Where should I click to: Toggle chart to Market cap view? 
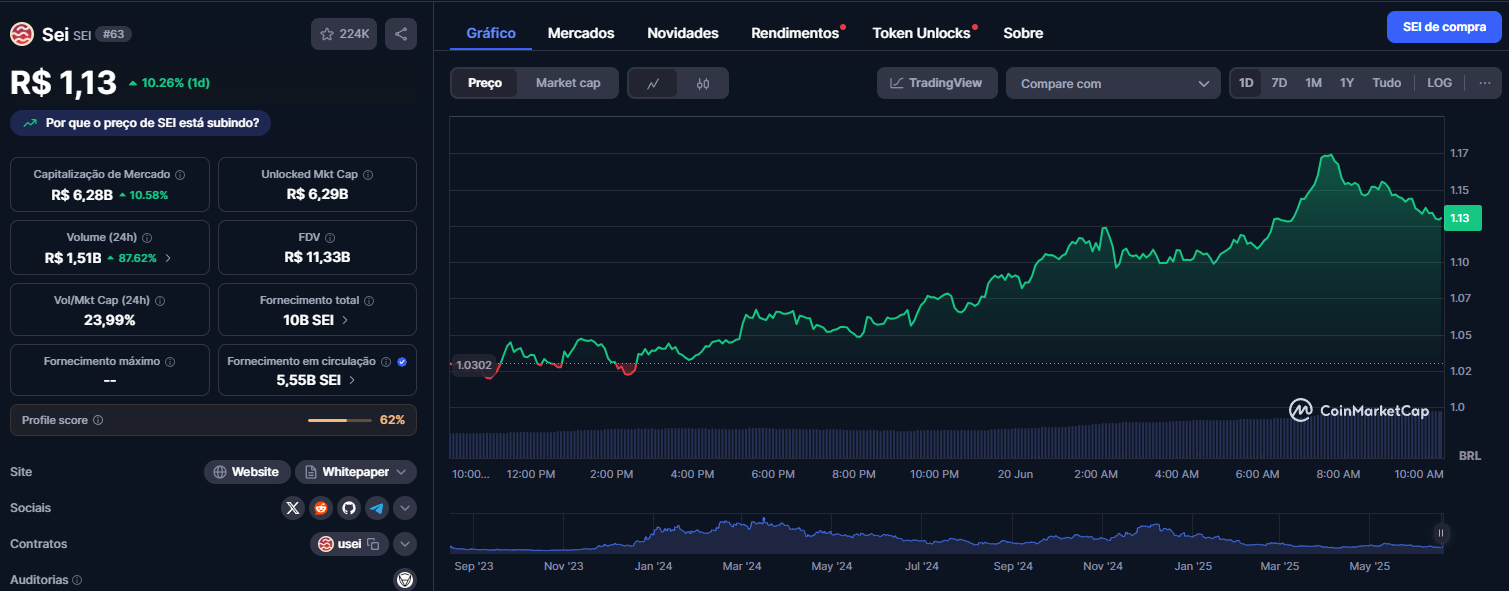pyautogui.click(x=568, y=83)
